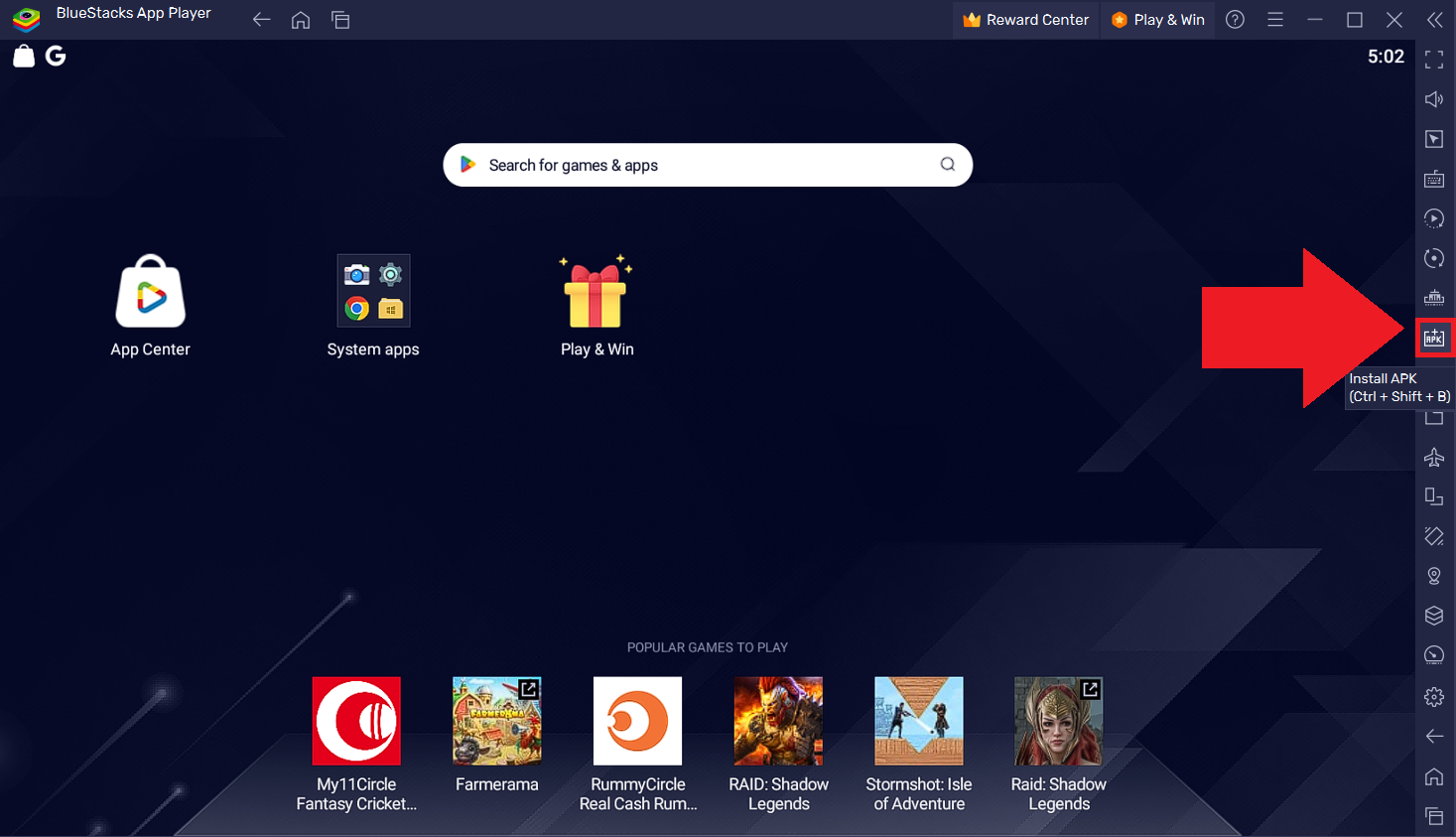This screenshot has height=837, width=1456.
Task: Click the home icon at sidebar bottom
Action: point(1434,776)
